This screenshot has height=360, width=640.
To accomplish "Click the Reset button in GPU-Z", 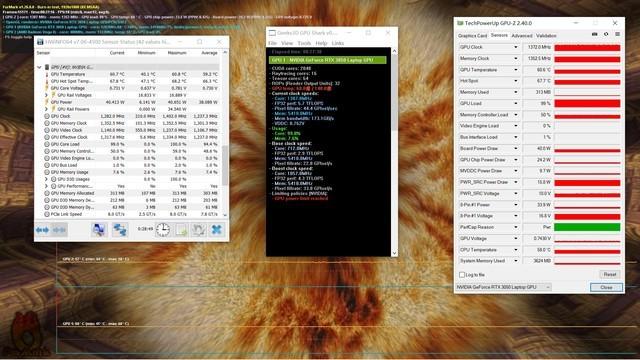I will (x=610, y=275).
